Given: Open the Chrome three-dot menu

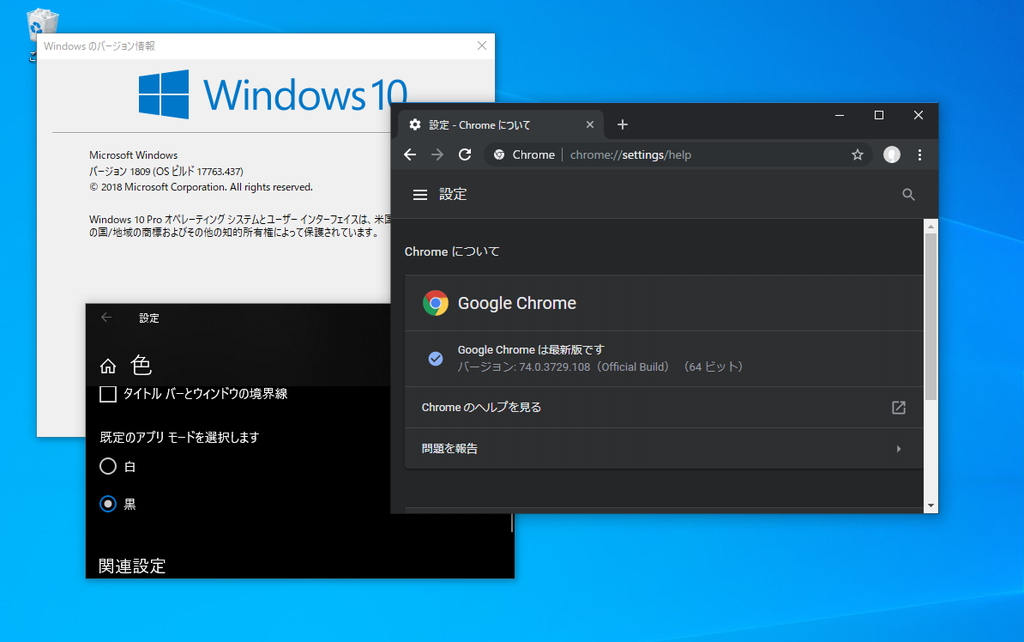Looking at the screenshot, I should coord(918,154).
